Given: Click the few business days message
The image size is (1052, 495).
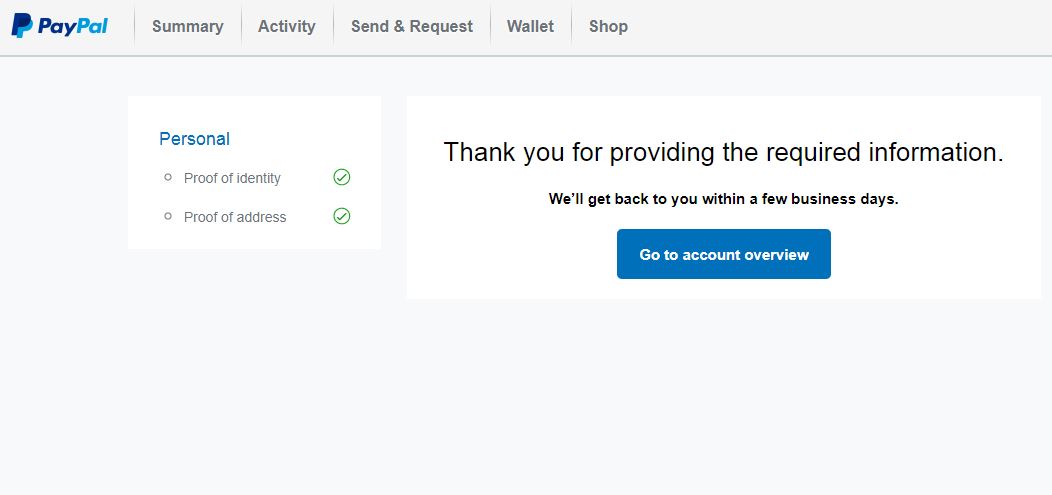Looking at the screenshot, I should pyautogui.click(x=723, y=199).
